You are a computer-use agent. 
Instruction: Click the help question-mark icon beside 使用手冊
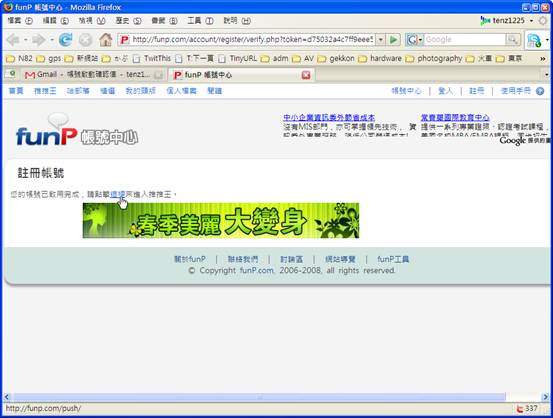[x=540, y=91]
